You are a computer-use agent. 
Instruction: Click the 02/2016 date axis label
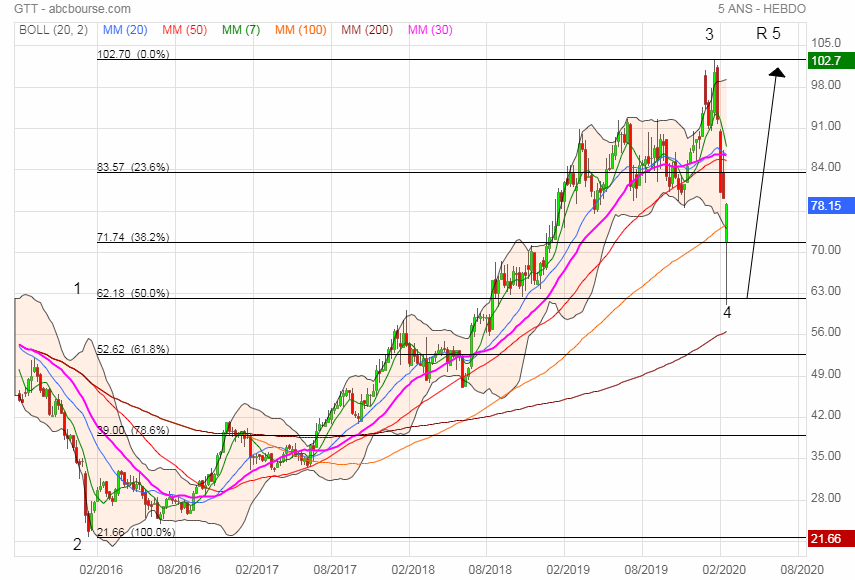[x=101, y=570]
